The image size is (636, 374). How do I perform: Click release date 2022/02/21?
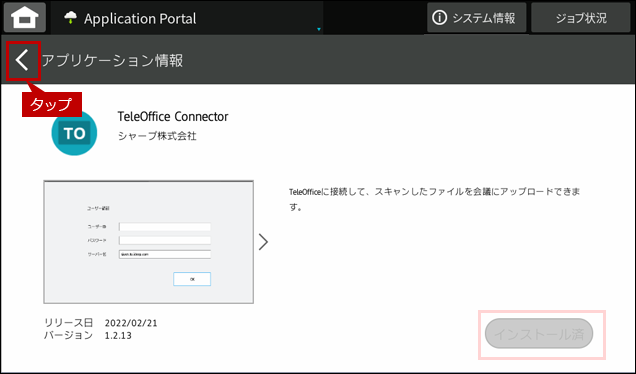click(x=131, y=323)
